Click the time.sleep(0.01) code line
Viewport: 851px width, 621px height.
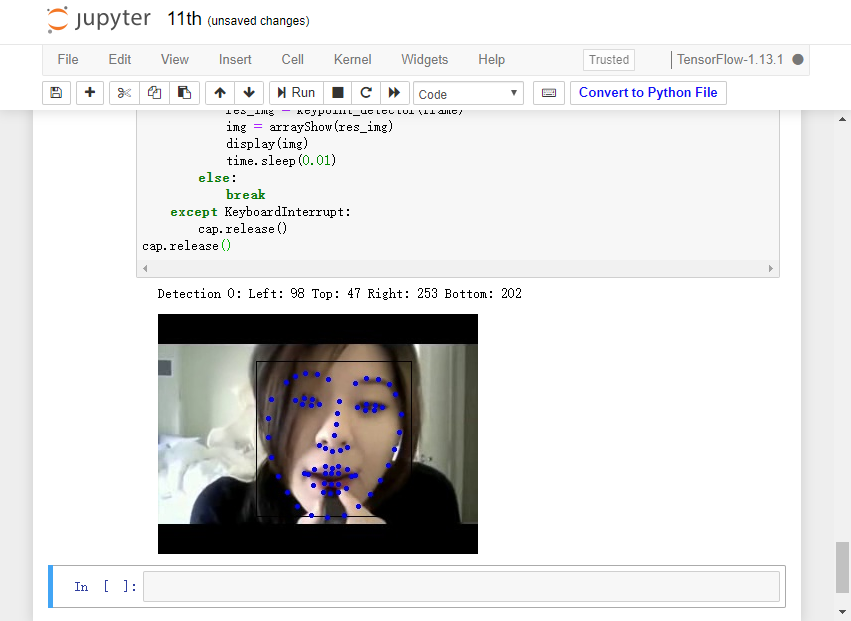tap(281, 161)
